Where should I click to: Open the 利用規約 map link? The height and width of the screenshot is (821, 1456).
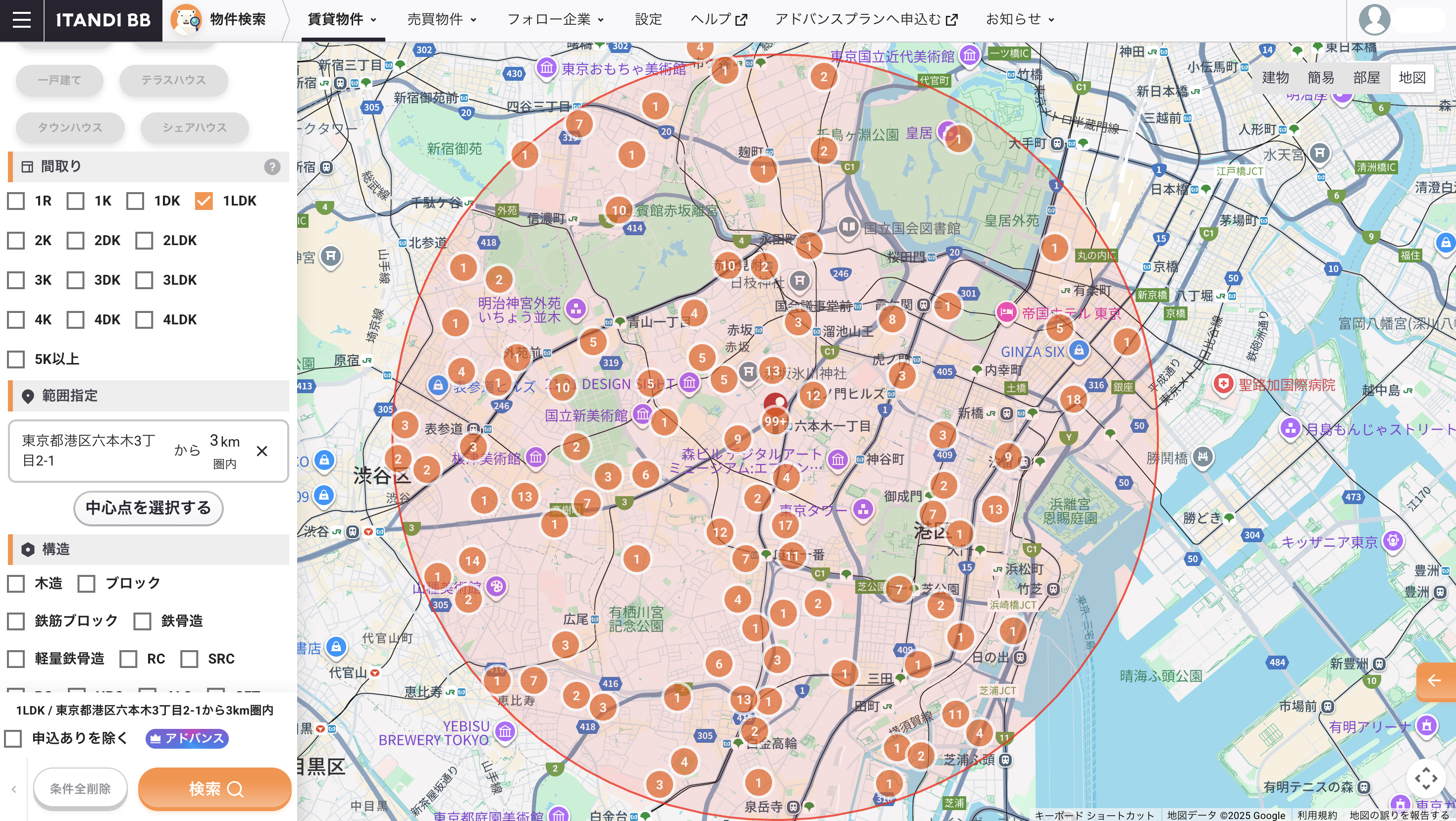coord(1317,815)
